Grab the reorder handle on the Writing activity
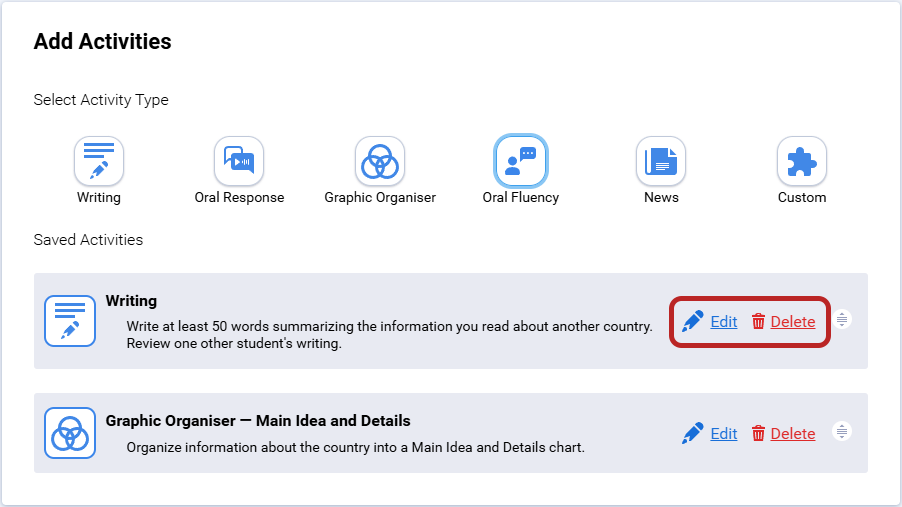The image size is (902, 507). pyautogui.click(x=842, y=319)
